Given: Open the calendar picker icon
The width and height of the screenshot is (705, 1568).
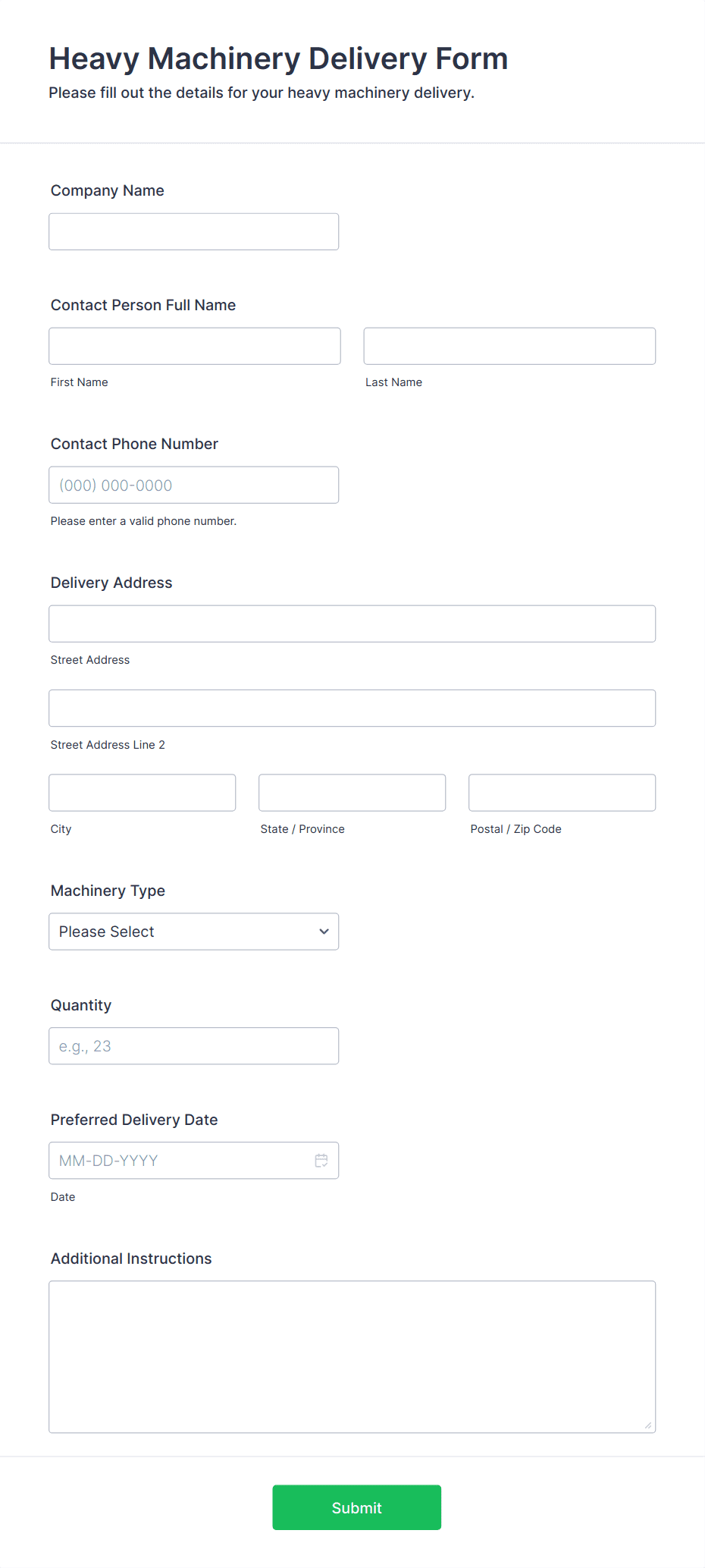Looking at the screenshot, I should pos(321,1160).
